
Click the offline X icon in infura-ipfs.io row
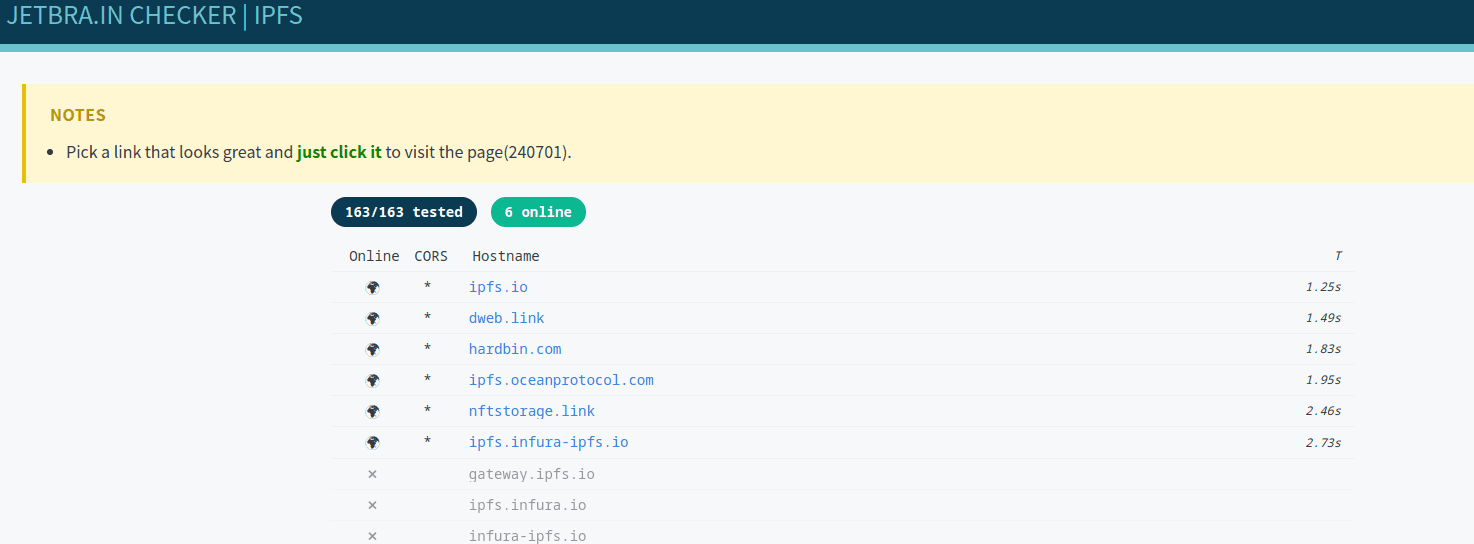point(373,536)
